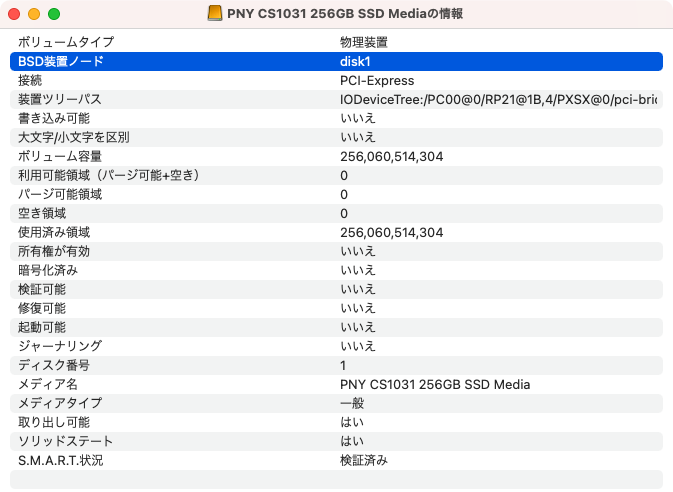
Task: Click the PNY CS1031 256GB SSD Media value
Action: pos(435,384)
